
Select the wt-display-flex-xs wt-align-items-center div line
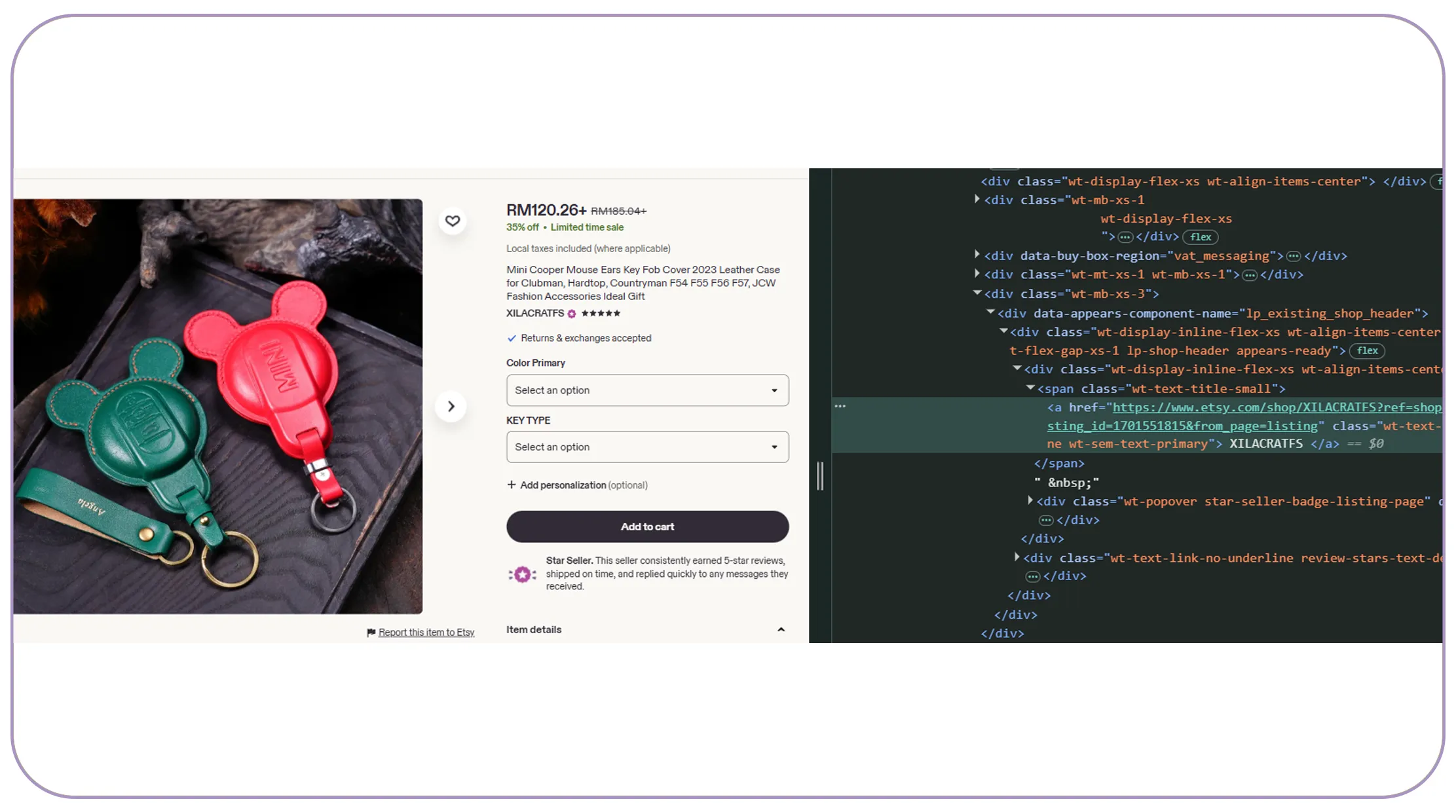click(x=1204, y=181)
